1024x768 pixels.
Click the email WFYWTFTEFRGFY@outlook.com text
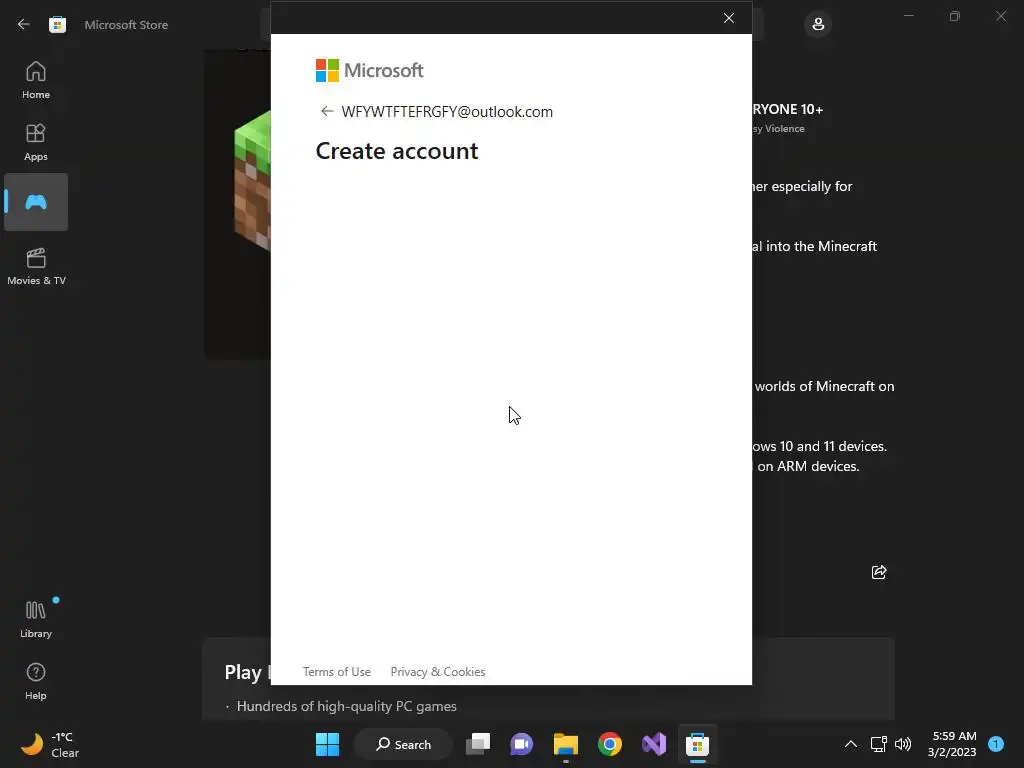447,112
